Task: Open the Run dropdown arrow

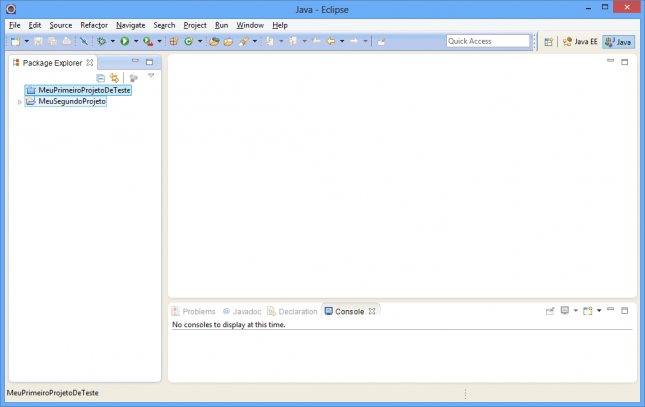Action: 136,41
